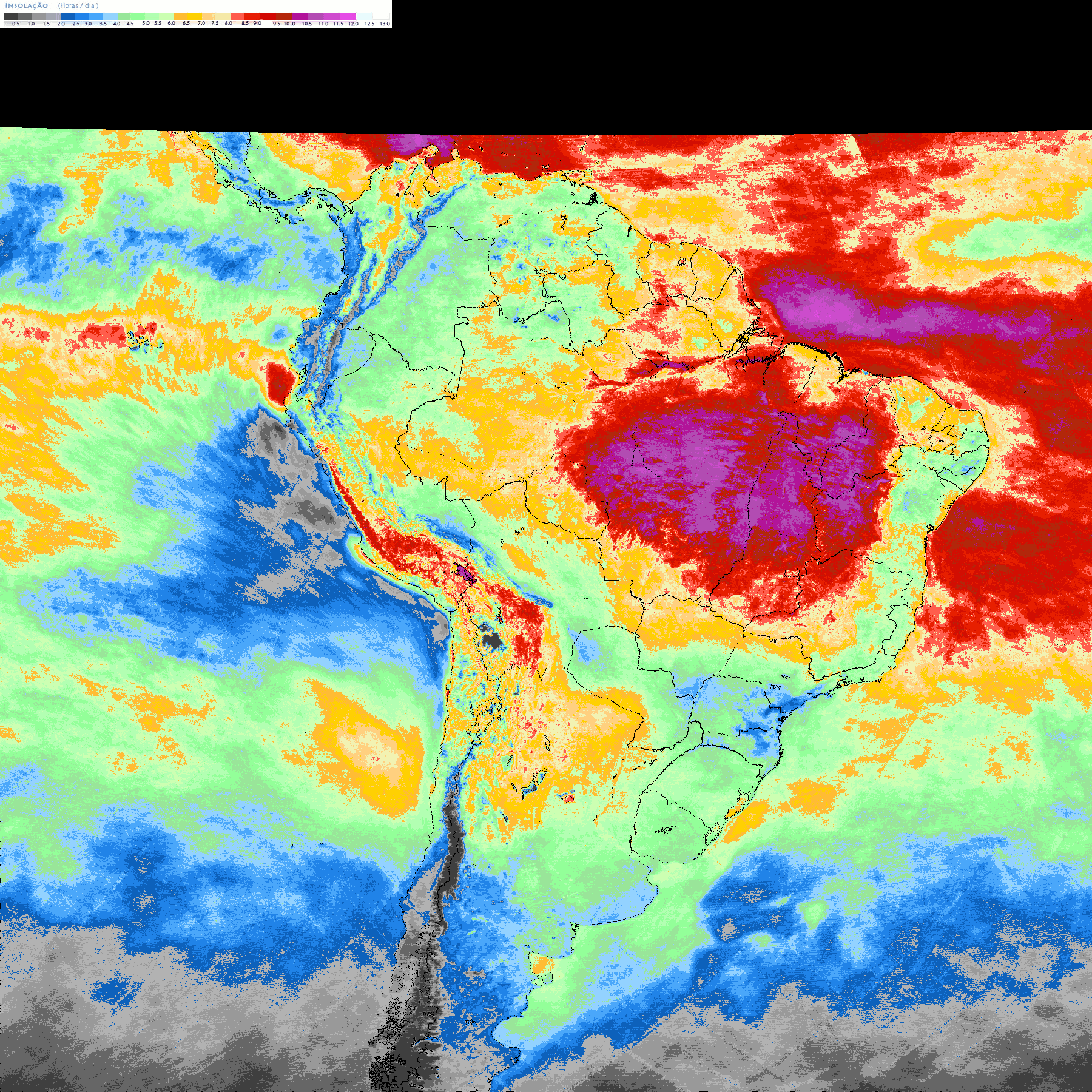Click the 2.5 legend value

click(76, 24)
